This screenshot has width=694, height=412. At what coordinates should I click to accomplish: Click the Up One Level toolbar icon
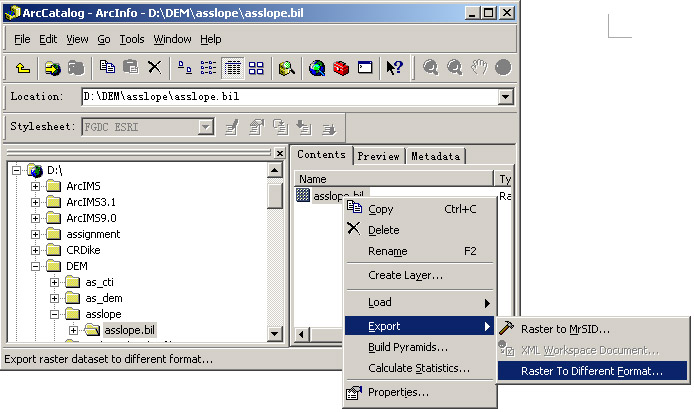click(x=23, y=68)
